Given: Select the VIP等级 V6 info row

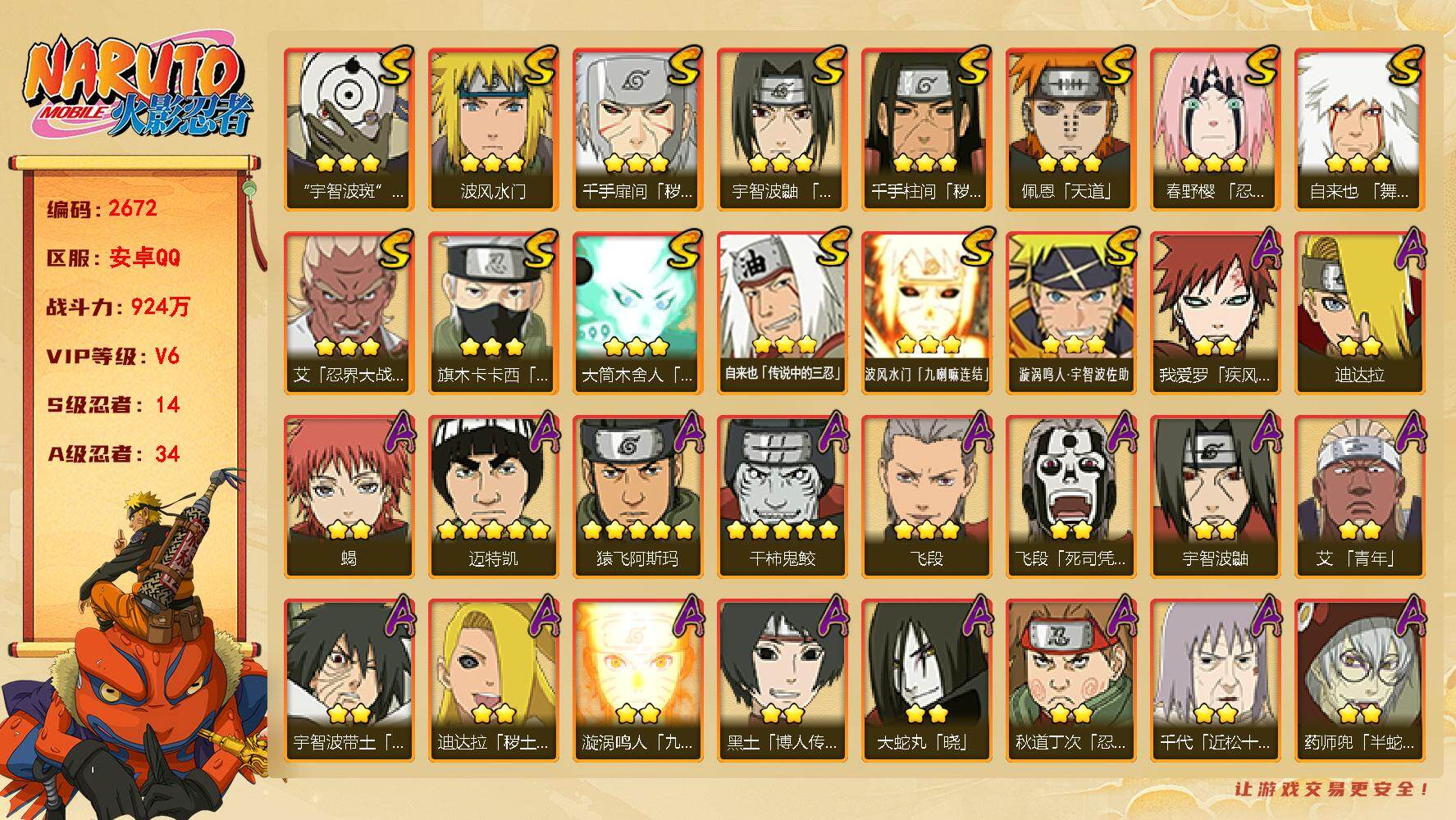Looking at the screenshot, I should pyautogui.click(x=112, y=356).
